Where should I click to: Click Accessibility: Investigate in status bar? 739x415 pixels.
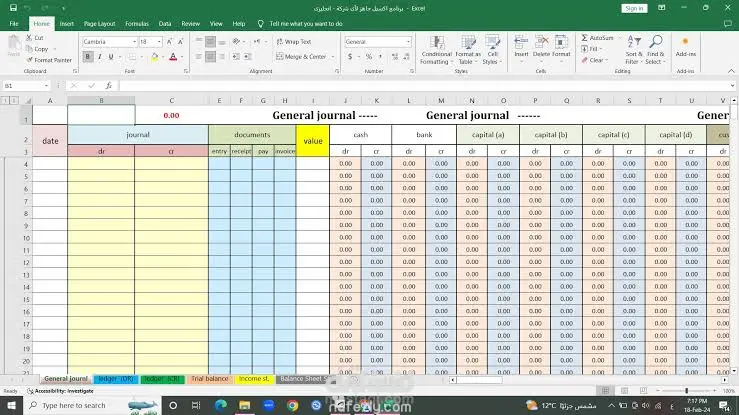pyautogui.click(x=60, y=391)
